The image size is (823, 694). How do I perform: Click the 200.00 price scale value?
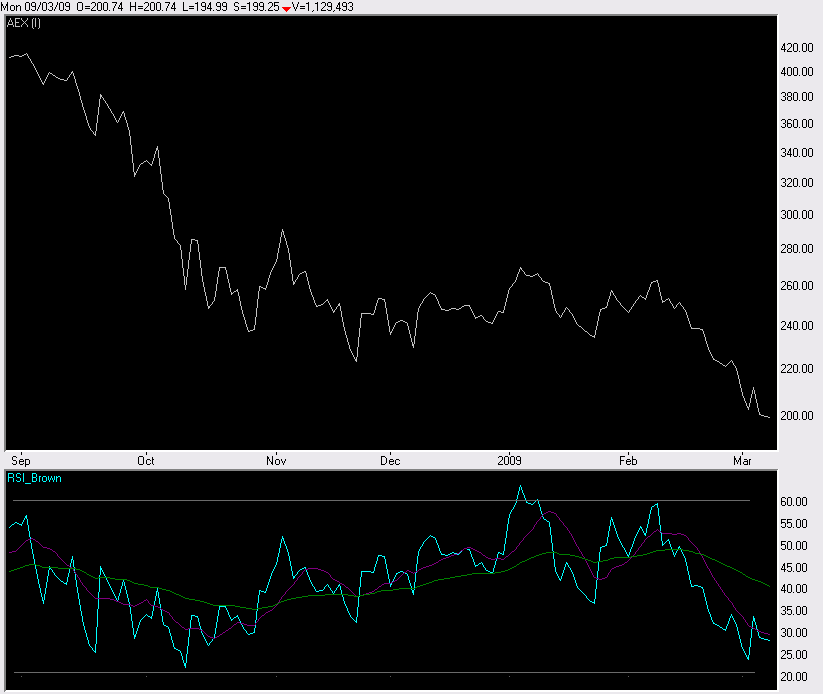tap(796, 416)
